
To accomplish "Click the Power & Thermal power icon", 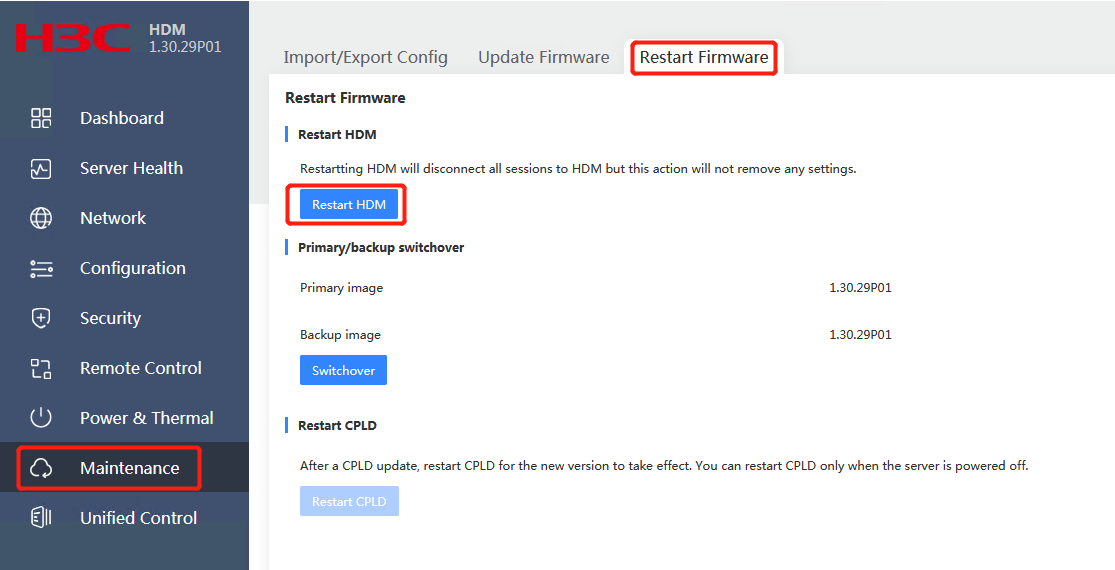I will pos(41,418).
